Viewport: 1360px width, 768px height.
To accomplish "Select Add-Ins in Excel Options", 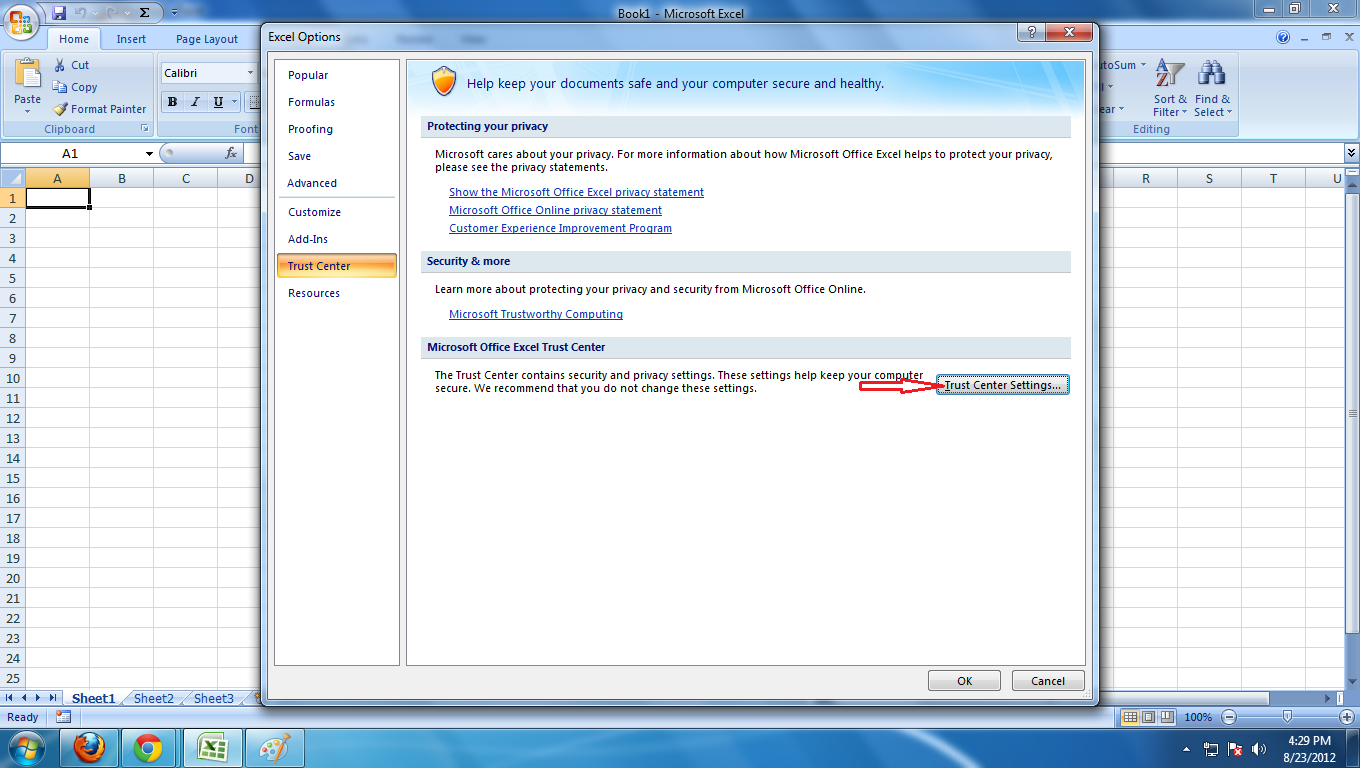I will pos(336,239).
